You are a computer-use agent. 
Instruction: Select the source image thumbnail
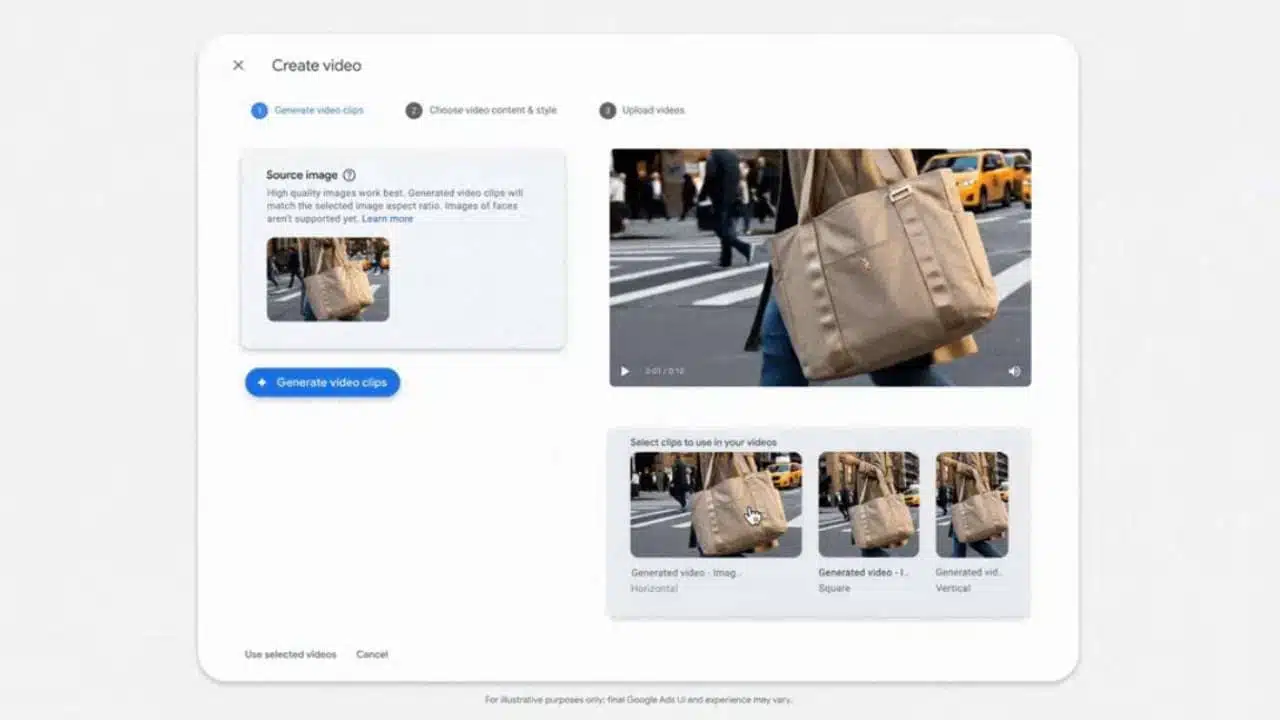click(328, 281)
